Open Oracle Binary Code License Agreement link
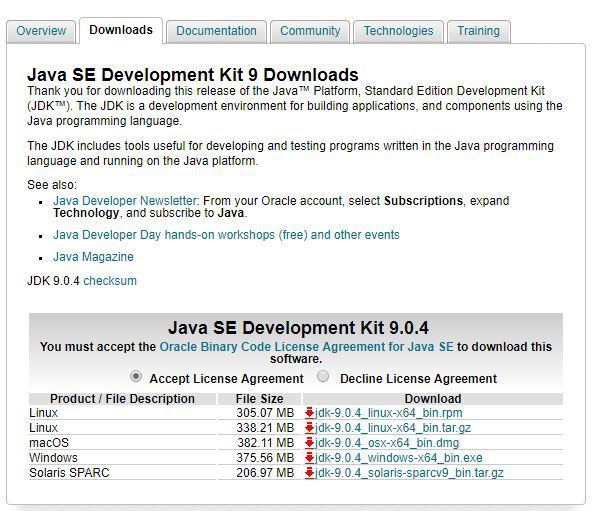Viewport: 592px width, 511px height. (307, 347)
